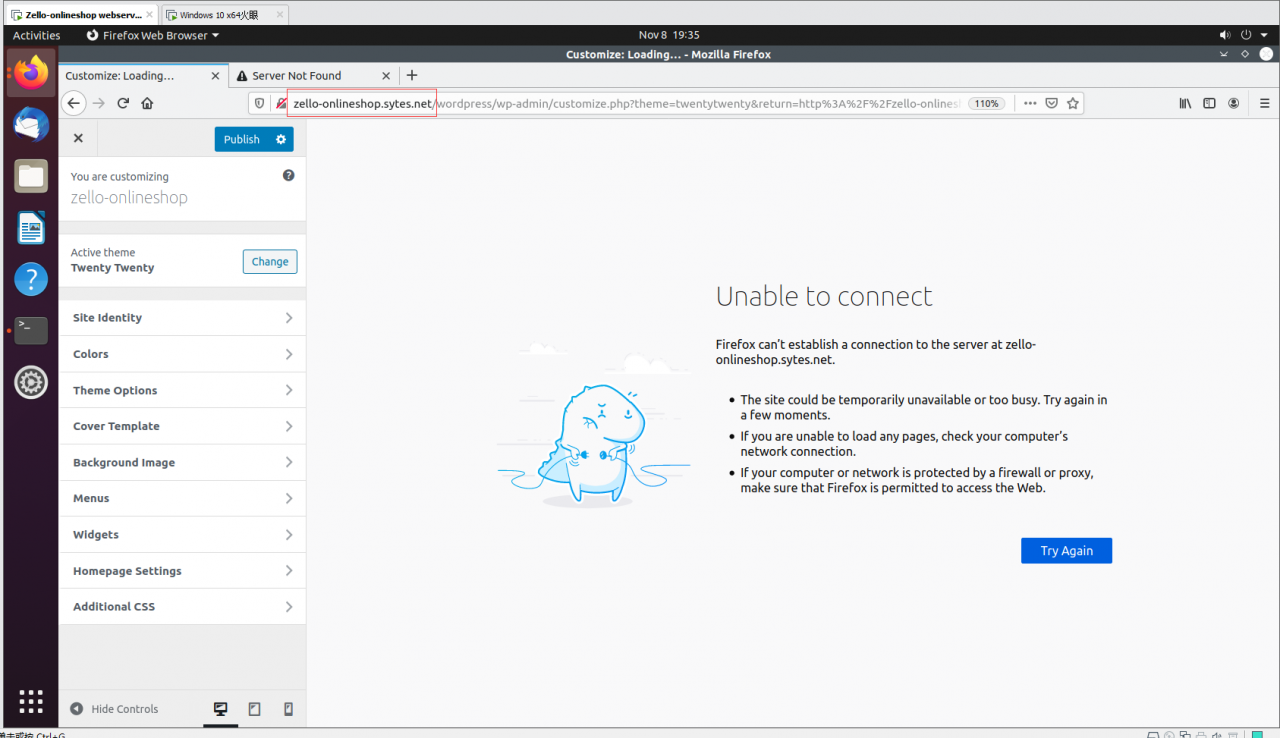The width and height of the screenshot is (1280, 738).
Task: Open the Additional CSS section
Action: click(x=182, y=607)
